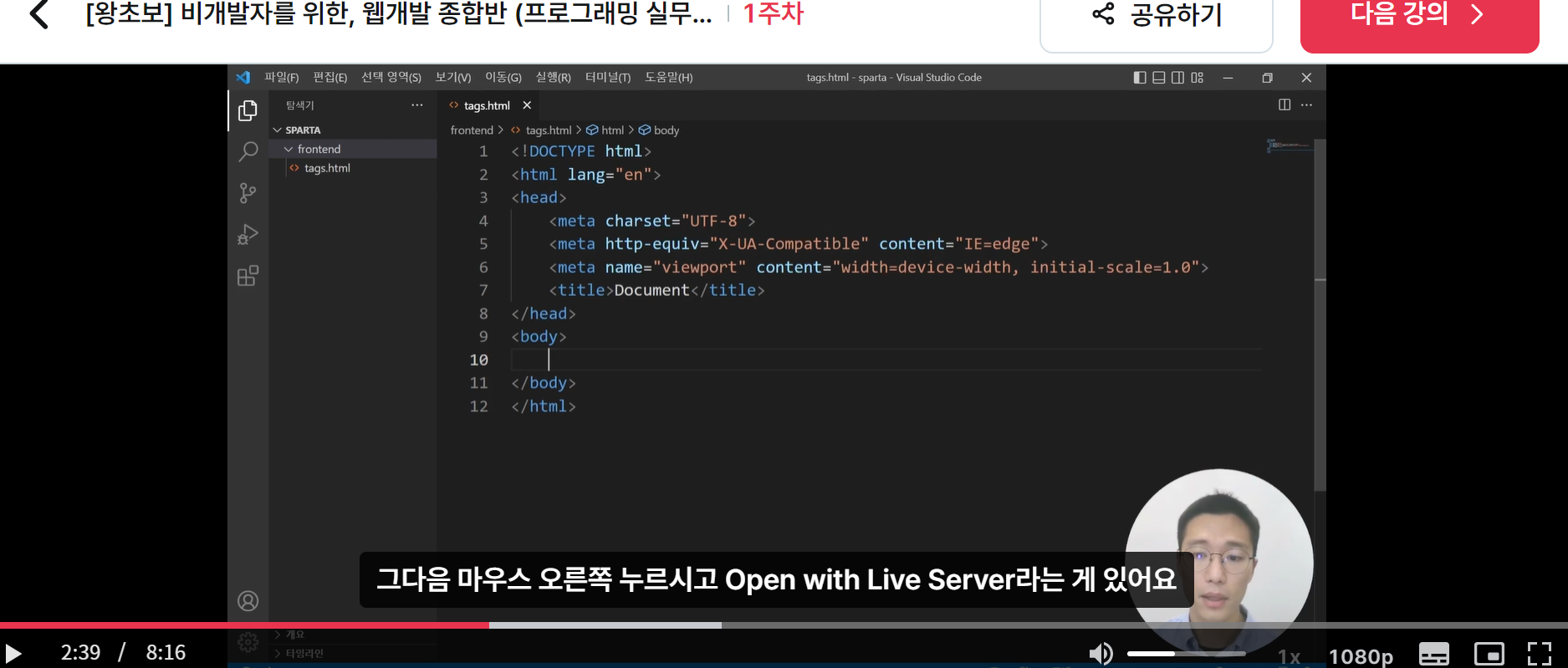The width and height of the screenshot is (1568, 668).
Task: Open the Manage gear icon
Action: [x=248, y=642]
